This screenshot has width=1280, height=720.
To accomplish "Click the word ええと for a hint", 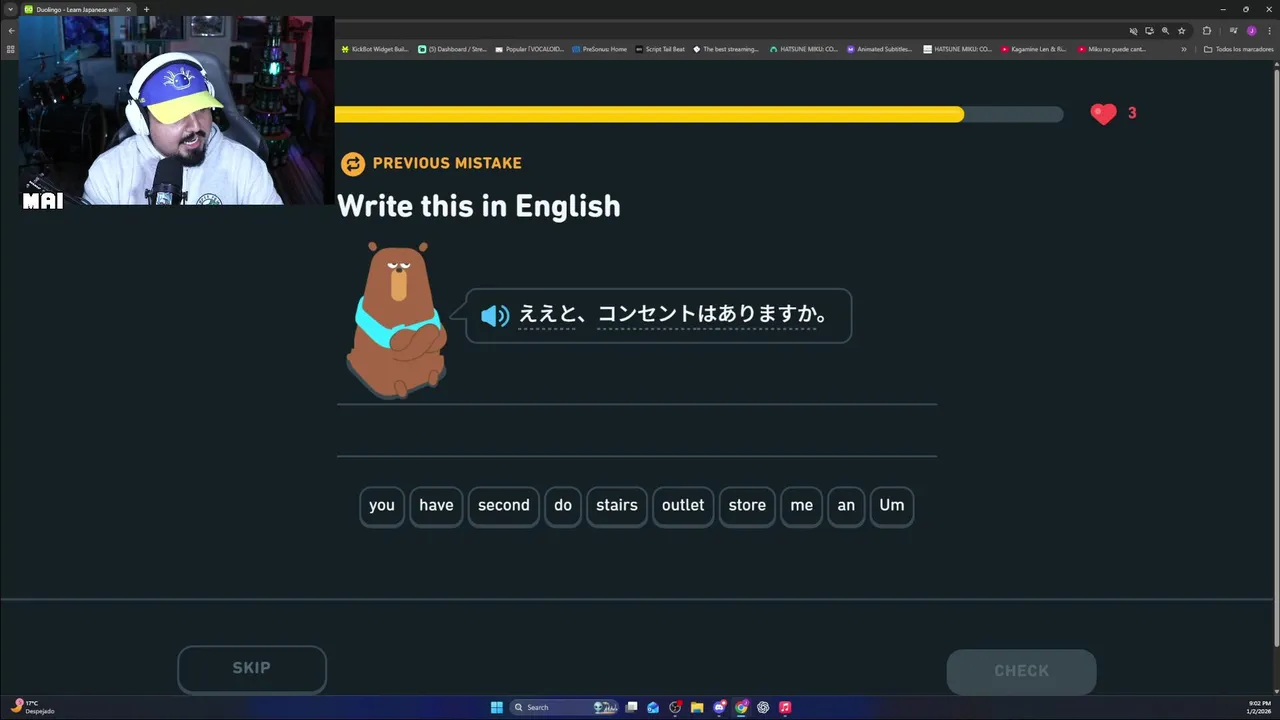I will coord(546,314).
